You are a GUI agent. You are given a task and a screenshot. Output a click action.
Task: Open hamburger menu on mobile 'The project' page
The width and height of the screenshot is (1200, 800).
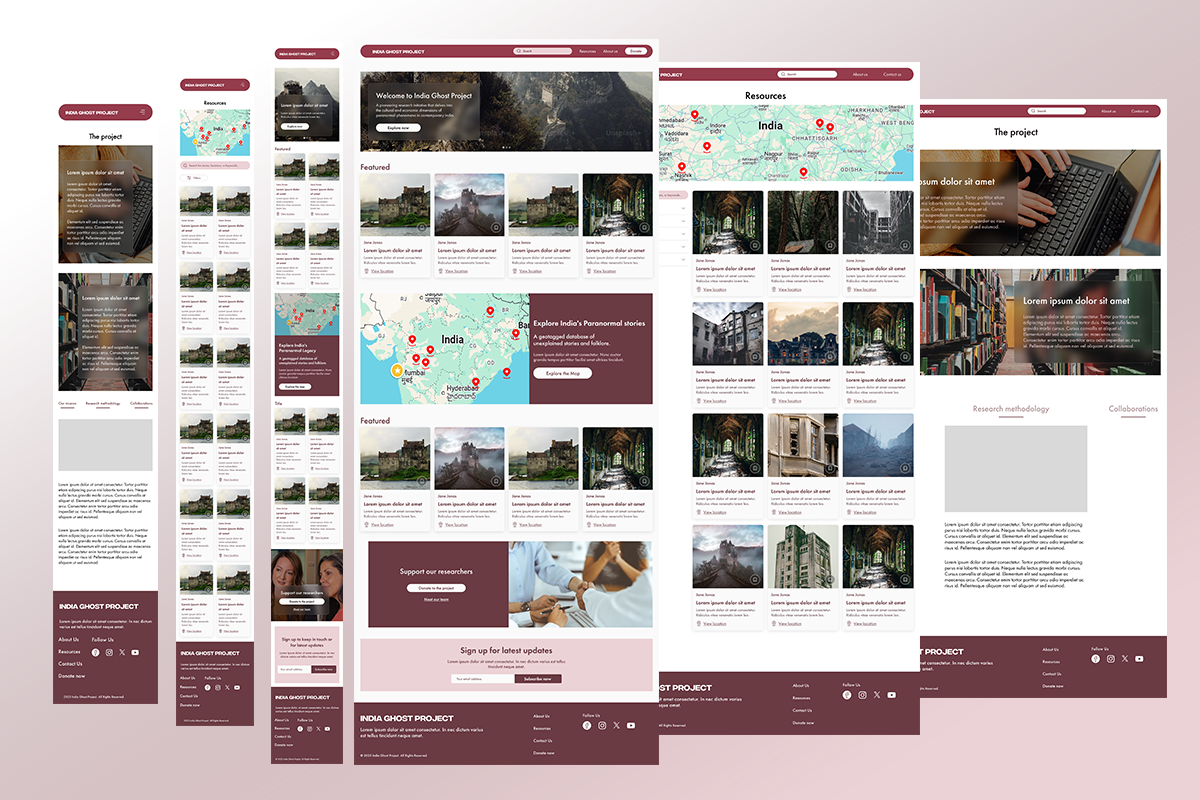click(x=143, y=113)
